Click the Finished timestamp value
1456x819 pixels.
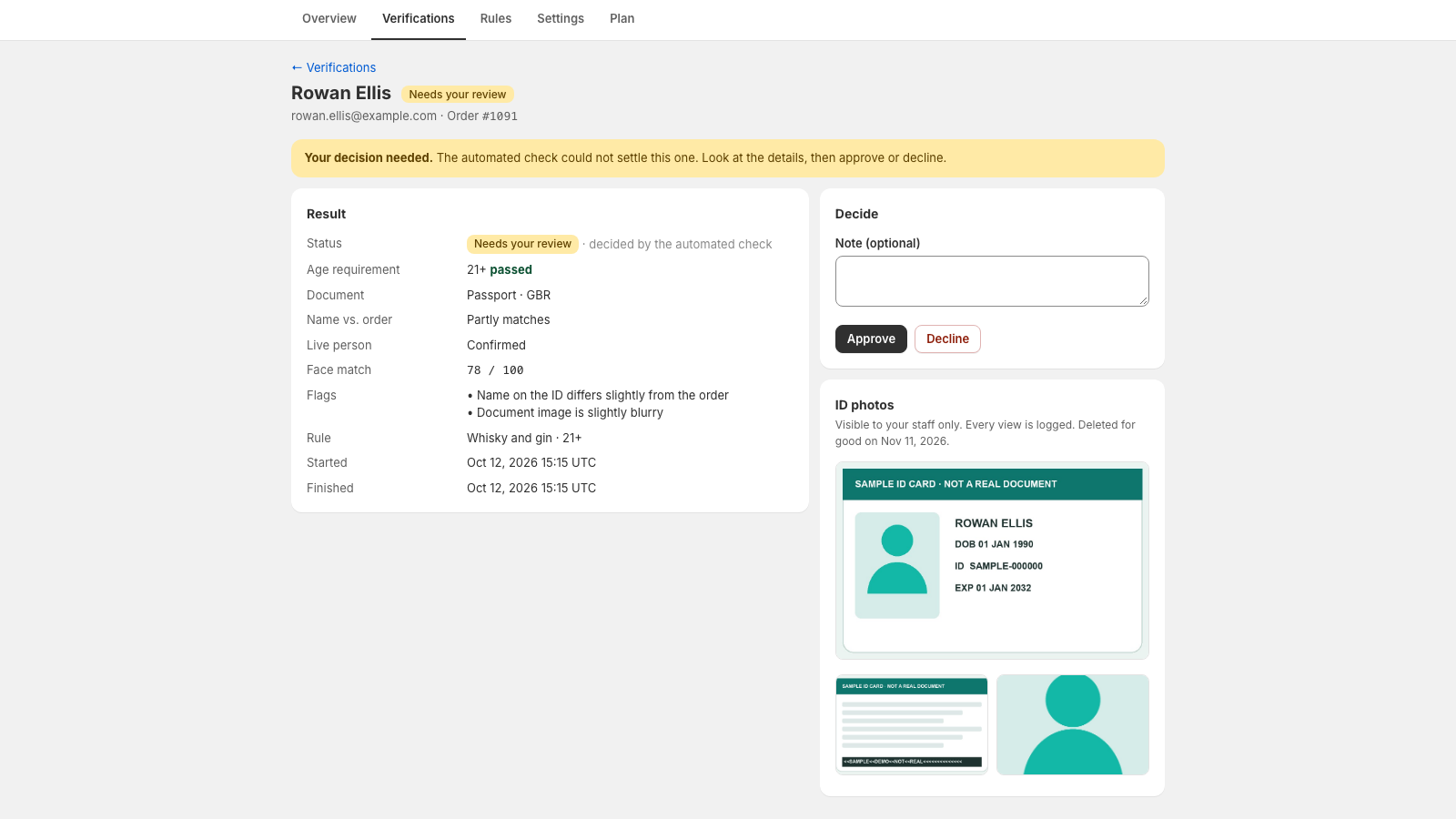click(531, 488)
